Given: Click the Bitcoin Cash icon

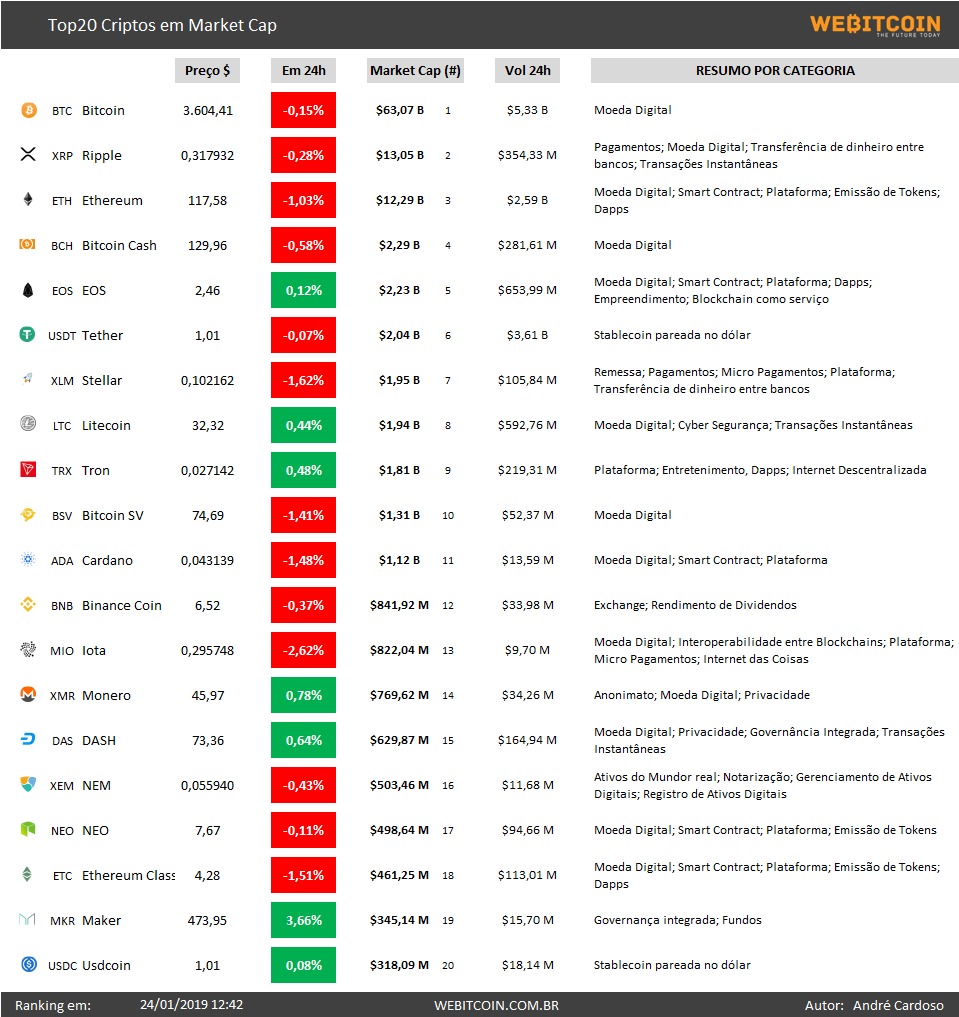Looking at the screenshot, I should click(27, 244).
